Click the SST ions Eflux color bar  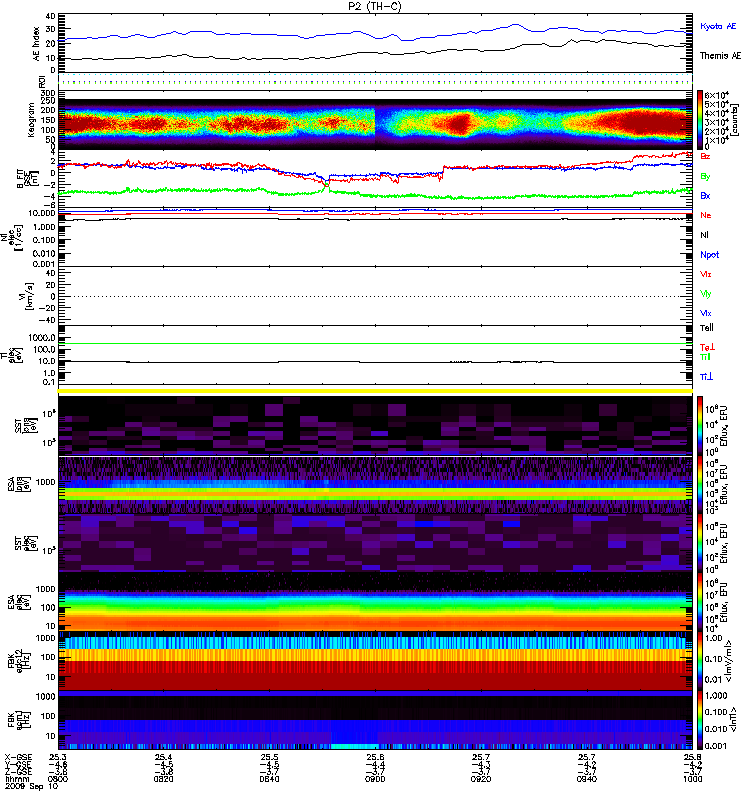click(x=699, y=426)
